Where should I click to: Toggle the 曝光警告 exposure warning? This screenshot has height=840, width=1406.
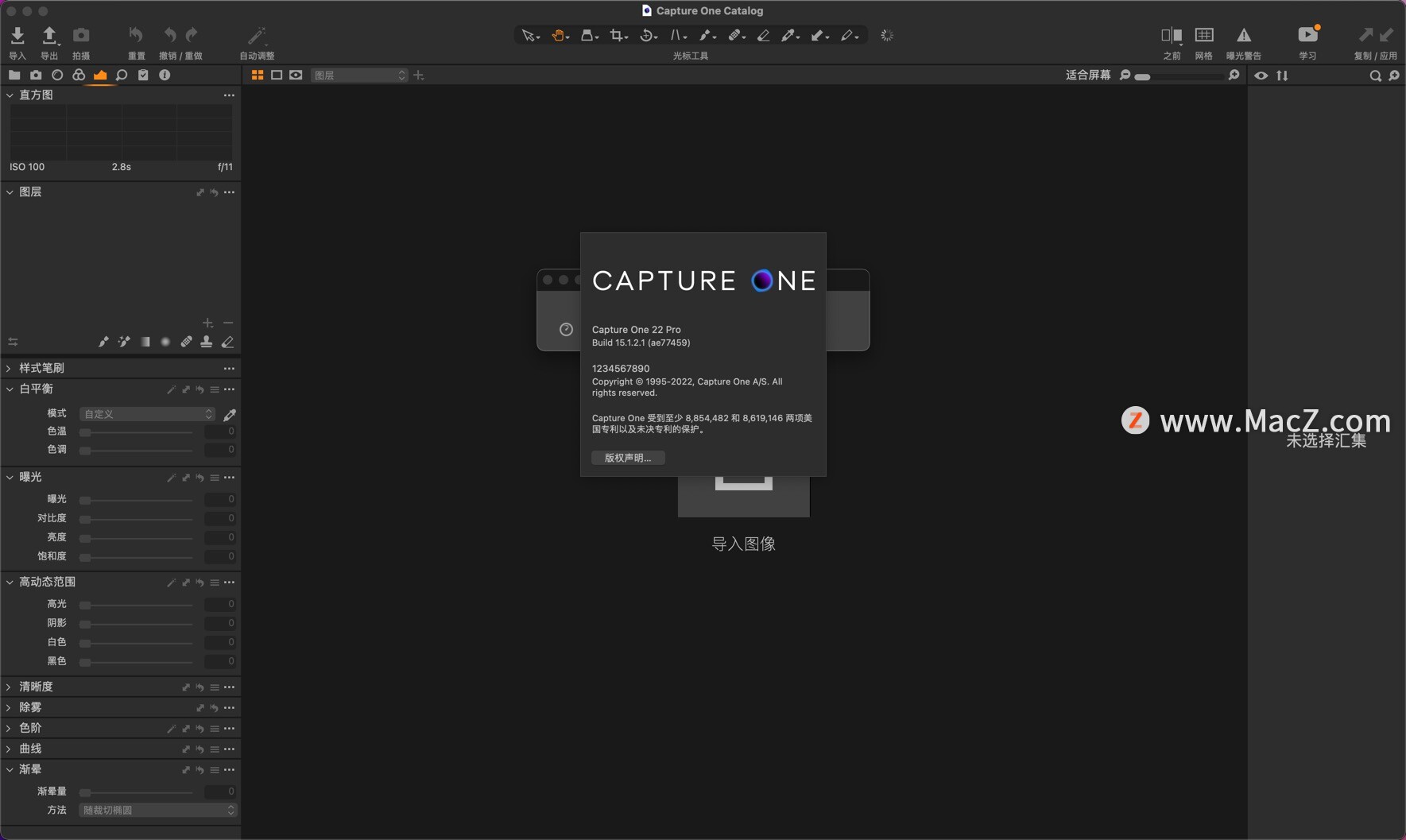tap(1244, 35)
